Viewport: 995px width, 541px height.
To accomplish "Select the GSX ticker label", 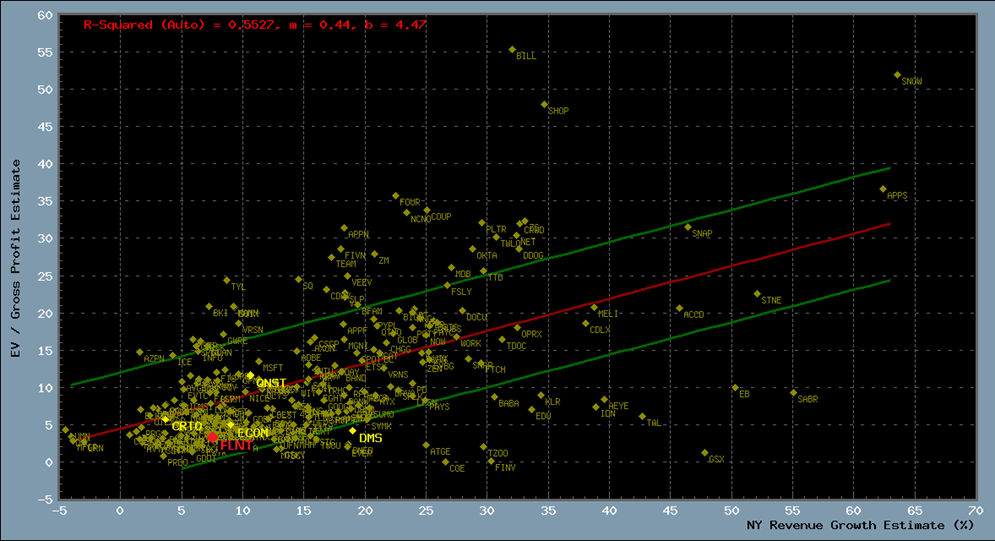I will point(716,459).
